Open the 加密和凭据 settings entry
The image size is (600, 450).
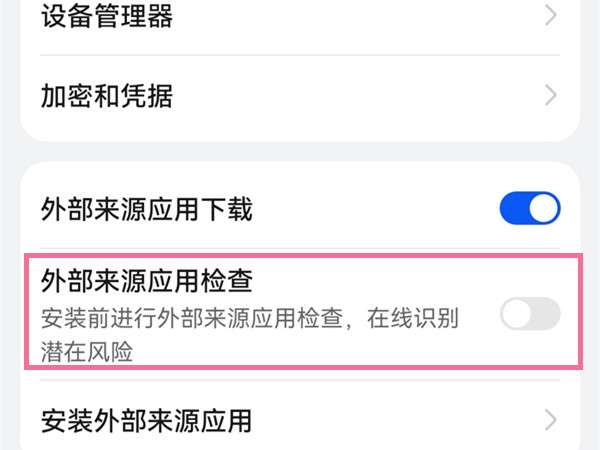click(x=107, y=96)
